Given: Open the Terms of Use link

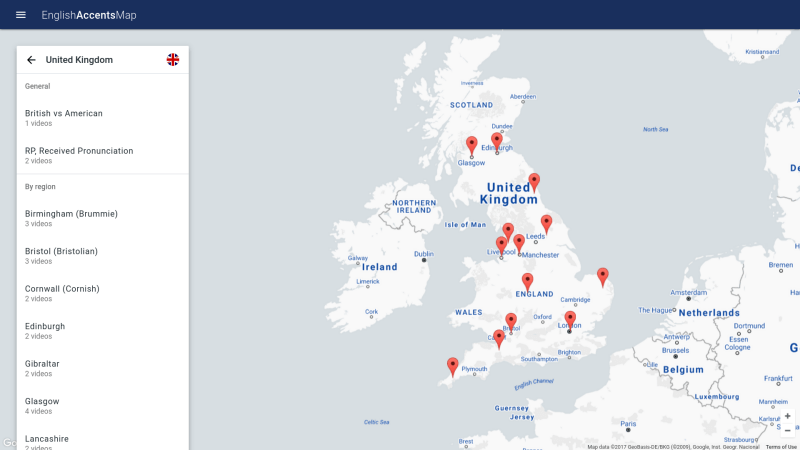Looking at the screenshot, I should coord(781,447).
